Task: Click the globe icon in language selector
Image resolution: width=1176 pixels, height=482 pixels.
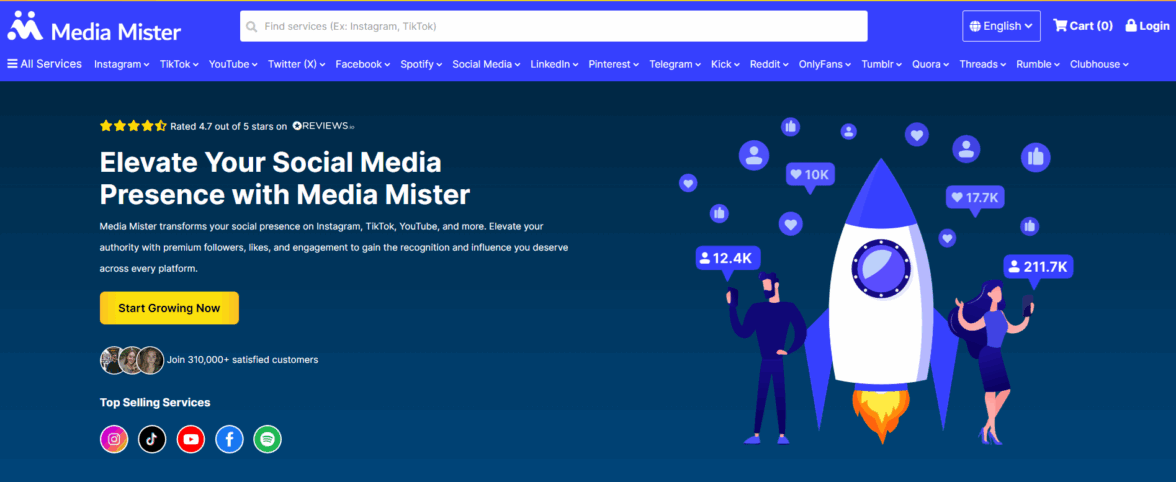Action: tap(975, 26)
